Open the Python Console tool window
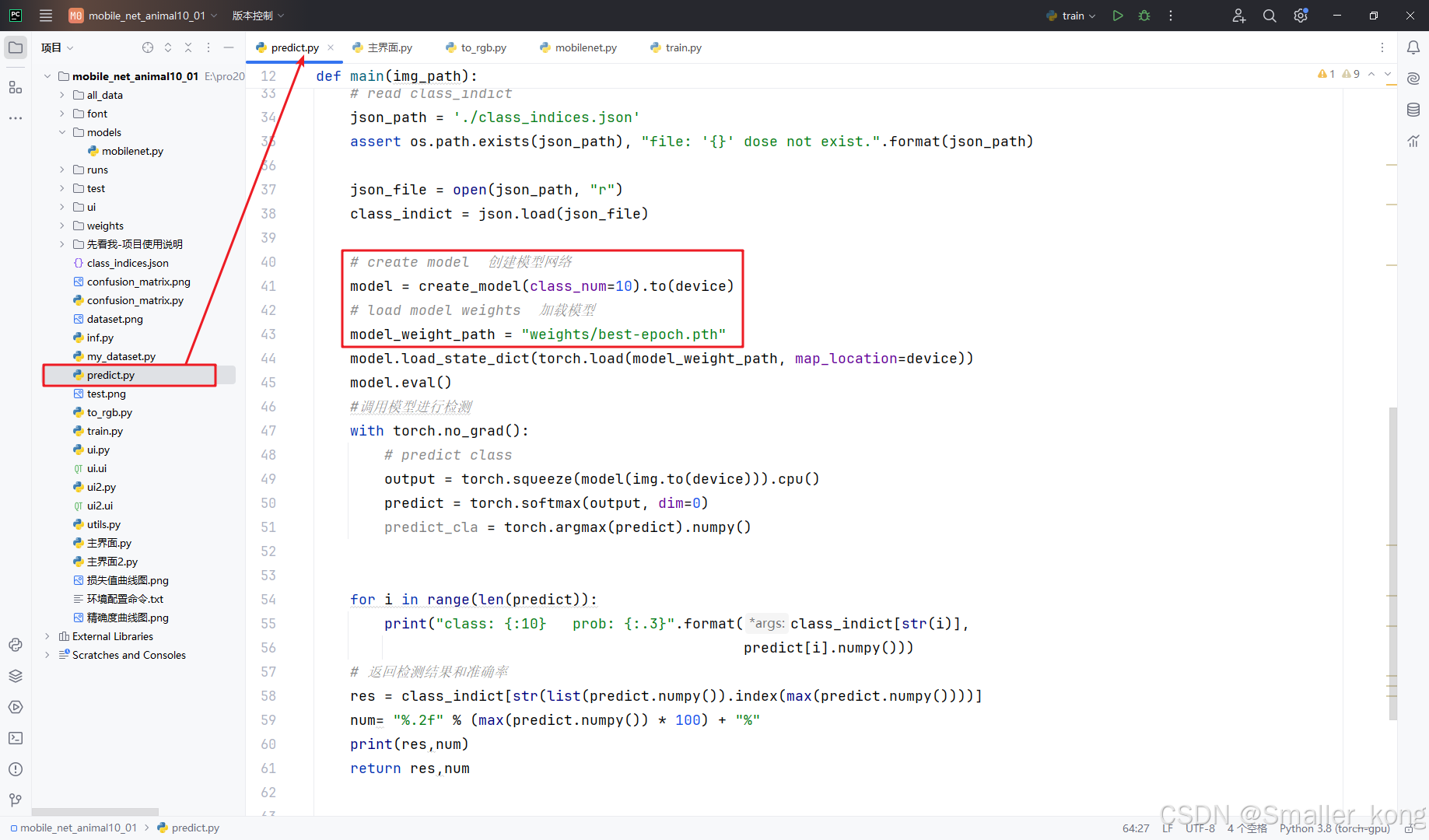 [16, 645]
